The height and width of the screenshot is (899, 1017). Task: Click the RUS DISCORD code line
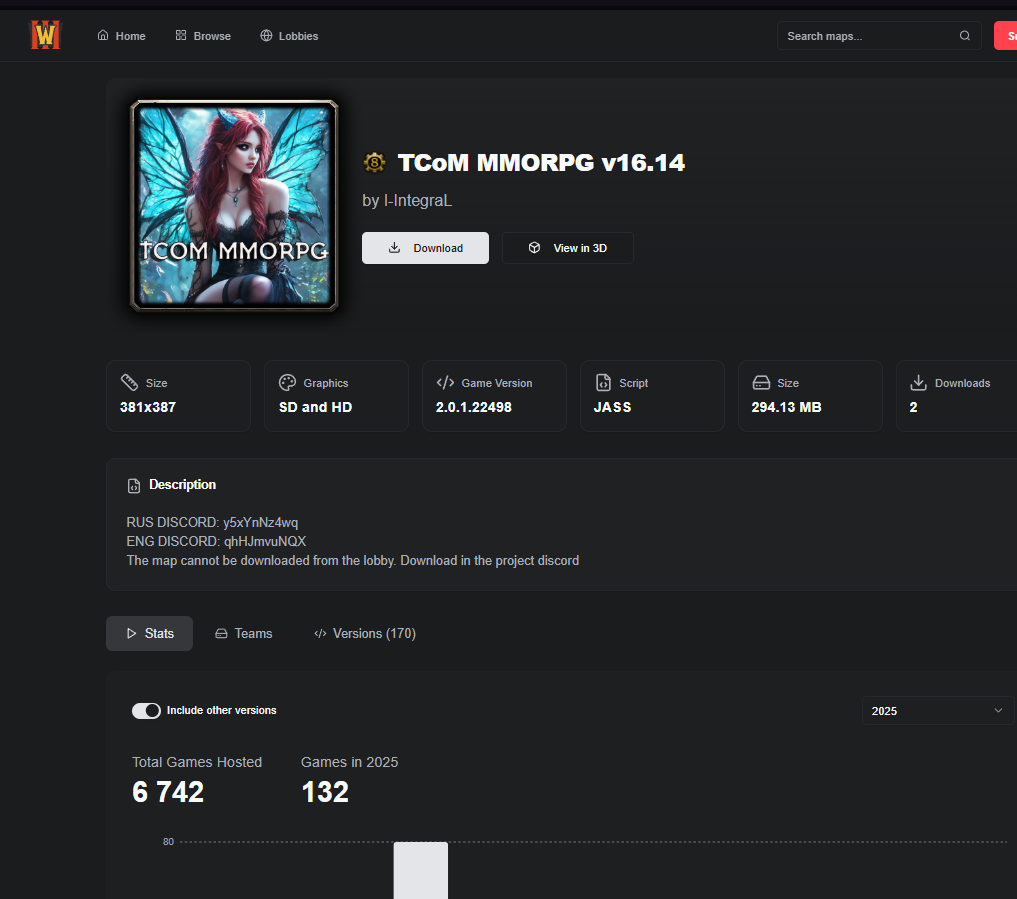[x=212, y=522]
